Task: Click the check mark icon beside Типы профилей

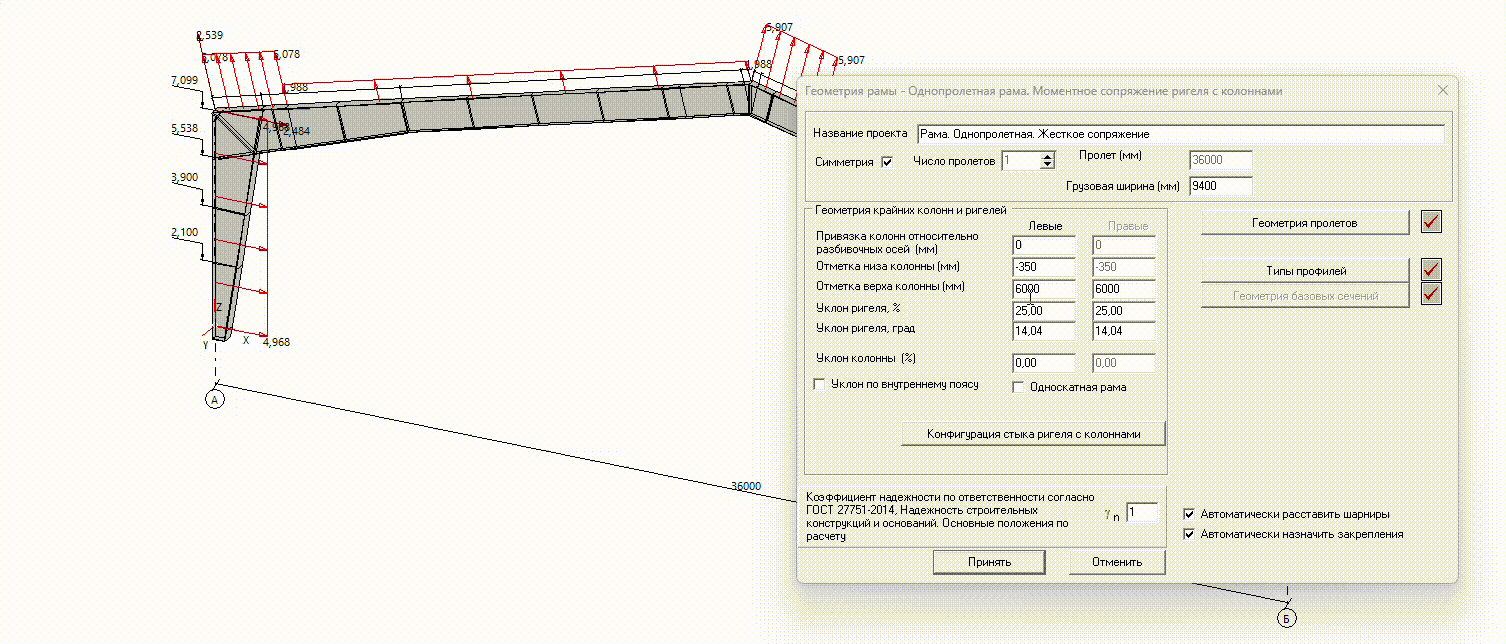Action: [1431, 270]
